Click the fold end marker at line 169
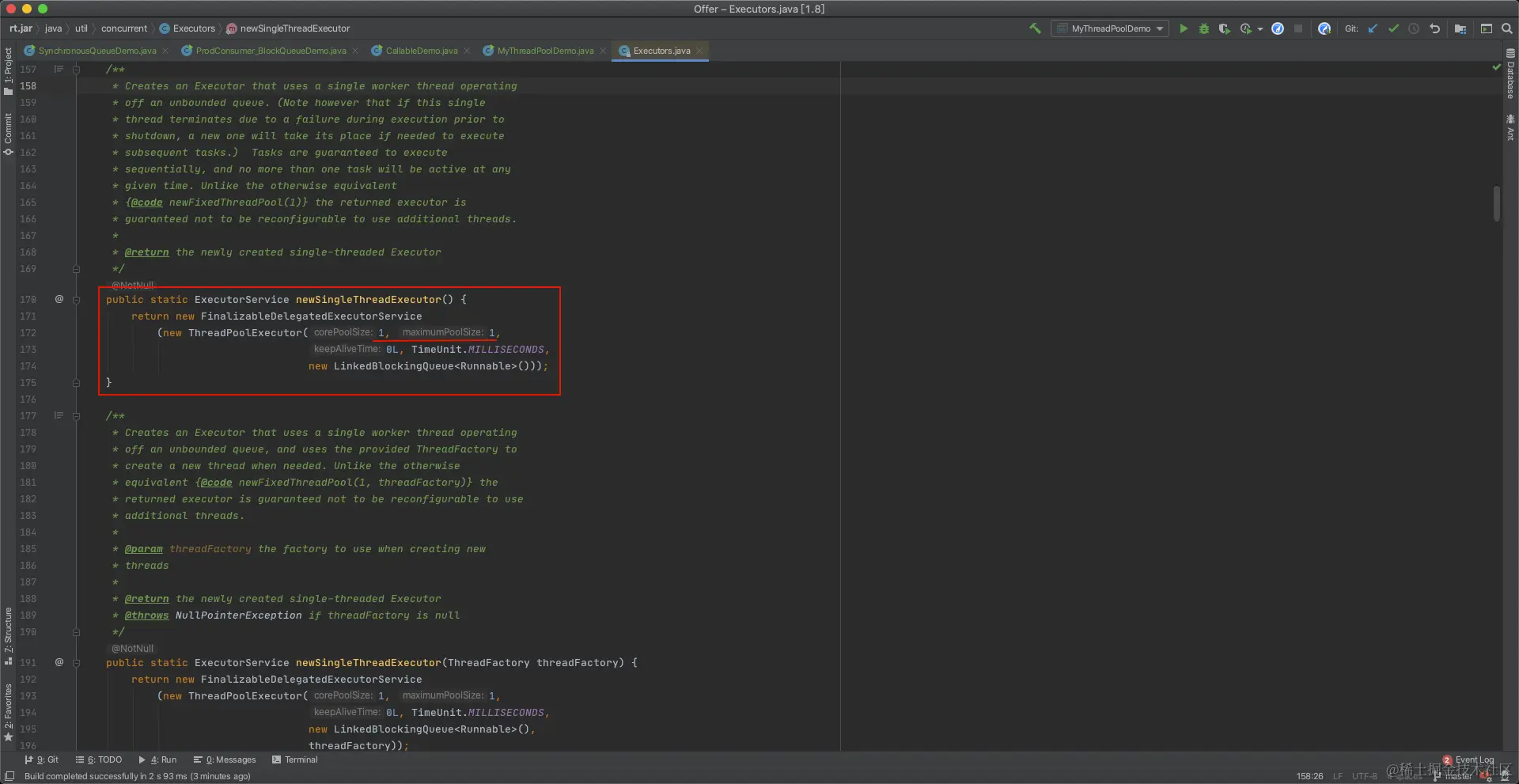Viewport: 1519px width, 784px height. [x=76, y=269]
